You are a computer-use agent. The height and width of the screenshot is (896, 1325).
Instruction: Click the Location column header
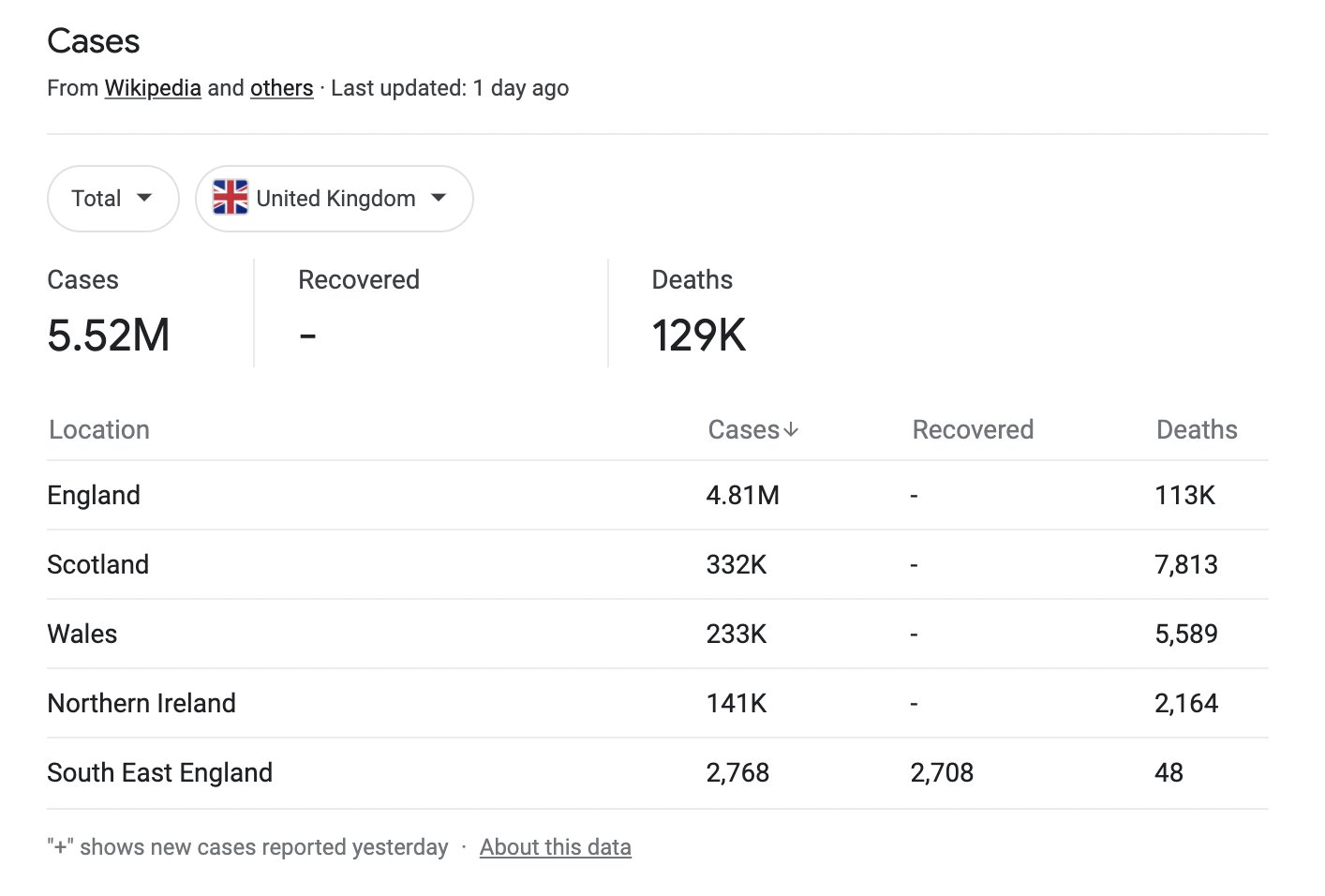pyautogui.click(x=99, y=430)
